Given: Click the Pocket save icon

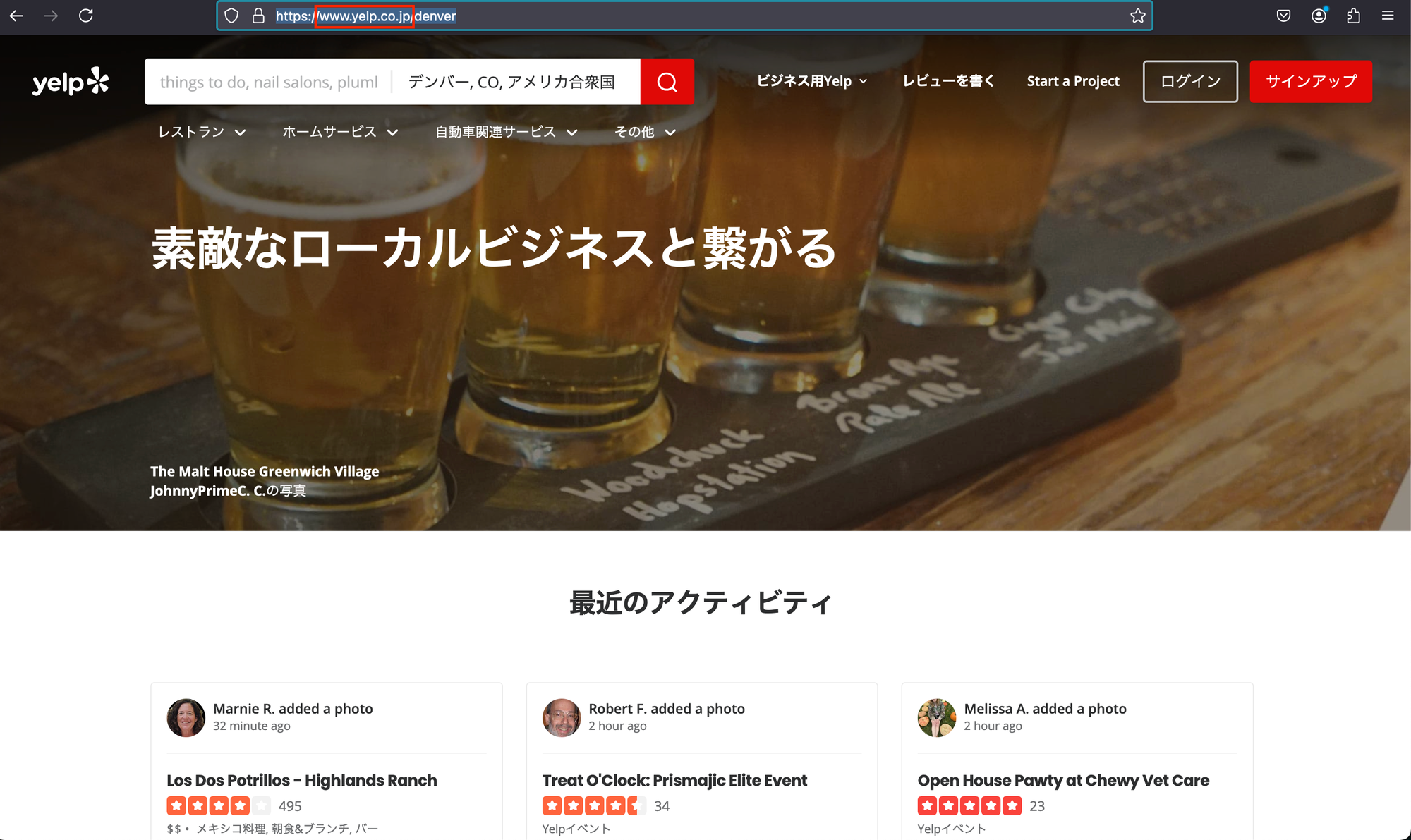Looking at the screenshot, I should point(1283,16).
